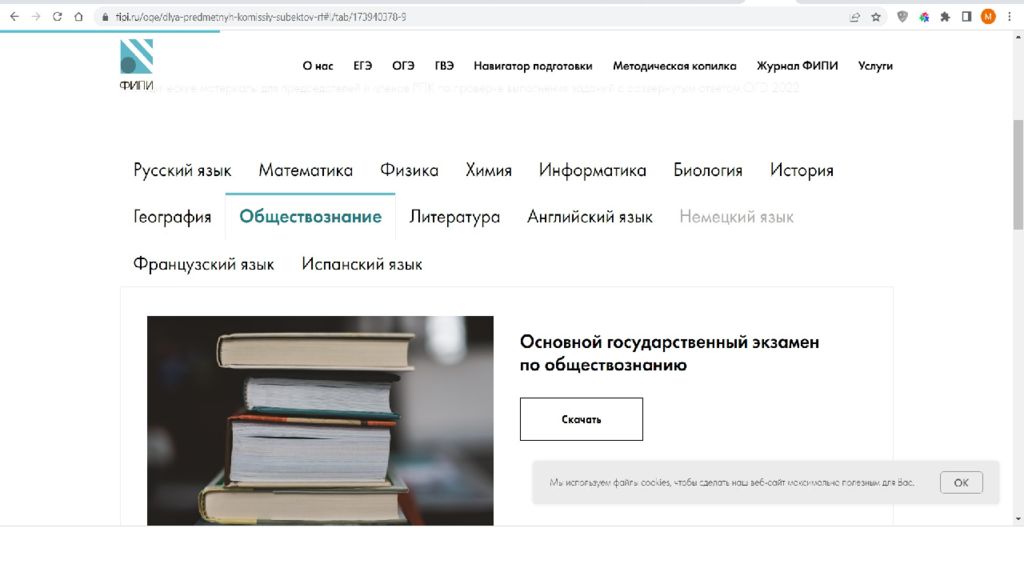Switch to the Русский язык tab
The width and height of the screenshot is (1024, 576).
click(182, 170)
